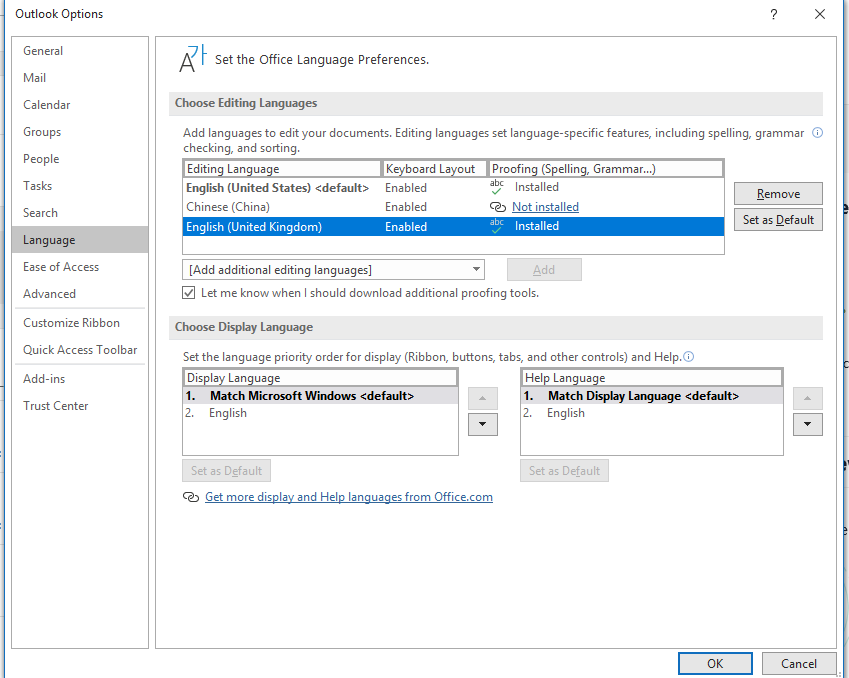
Task: Move help language up with arrow button
Action: click(807, 398)
